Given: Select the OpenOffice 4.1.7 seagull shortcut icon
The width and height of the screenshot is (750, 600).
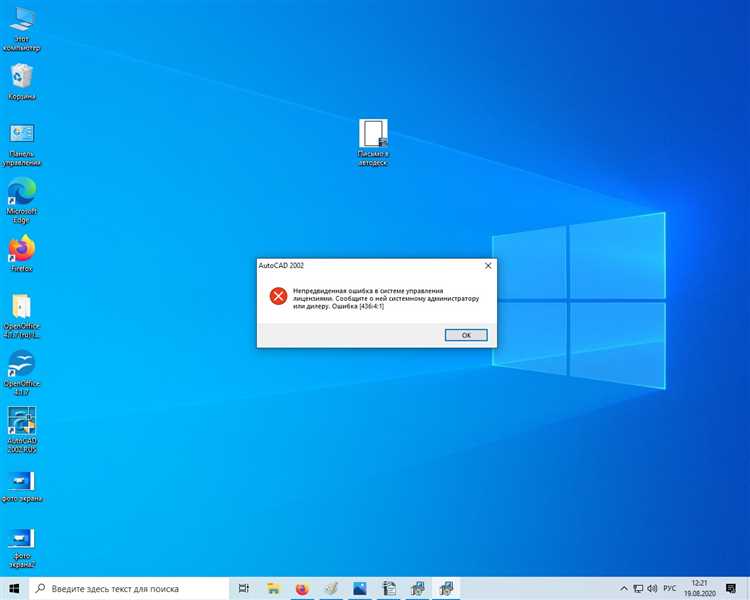Looking at the screenshot, I should click(x=22, y=373).
